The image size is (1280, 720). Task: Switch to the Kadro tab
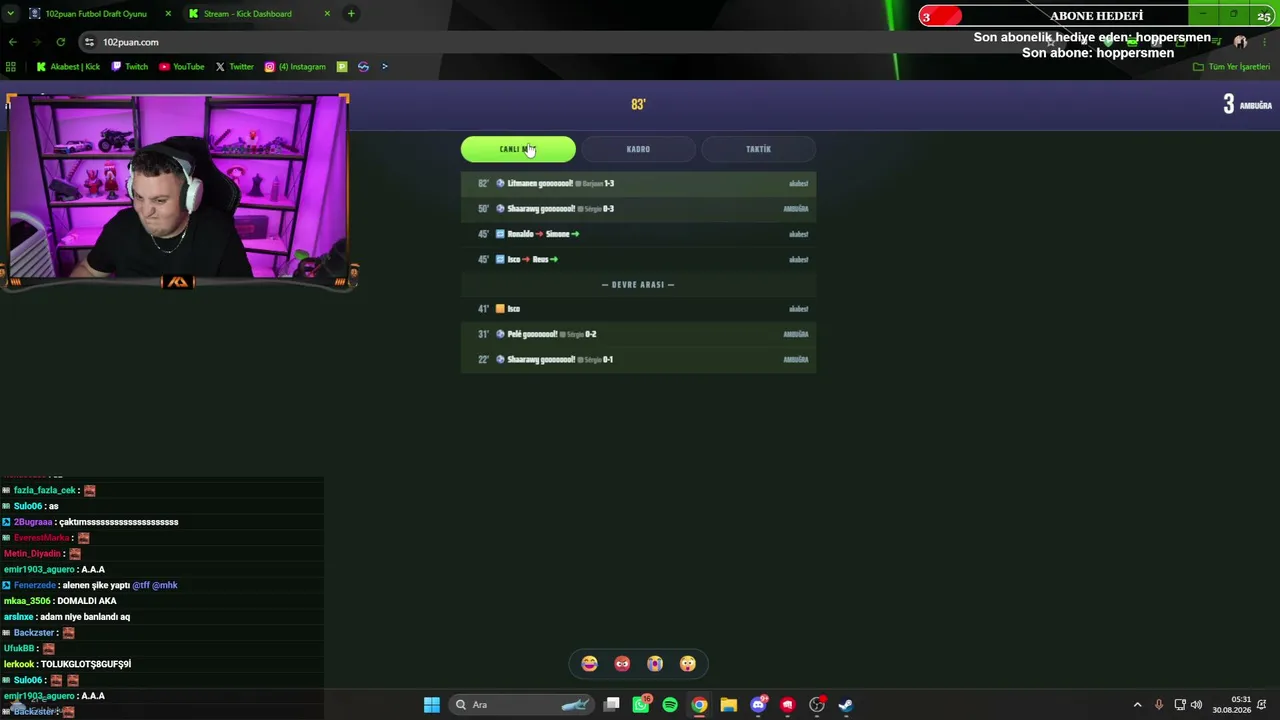(x=638, y=149)
